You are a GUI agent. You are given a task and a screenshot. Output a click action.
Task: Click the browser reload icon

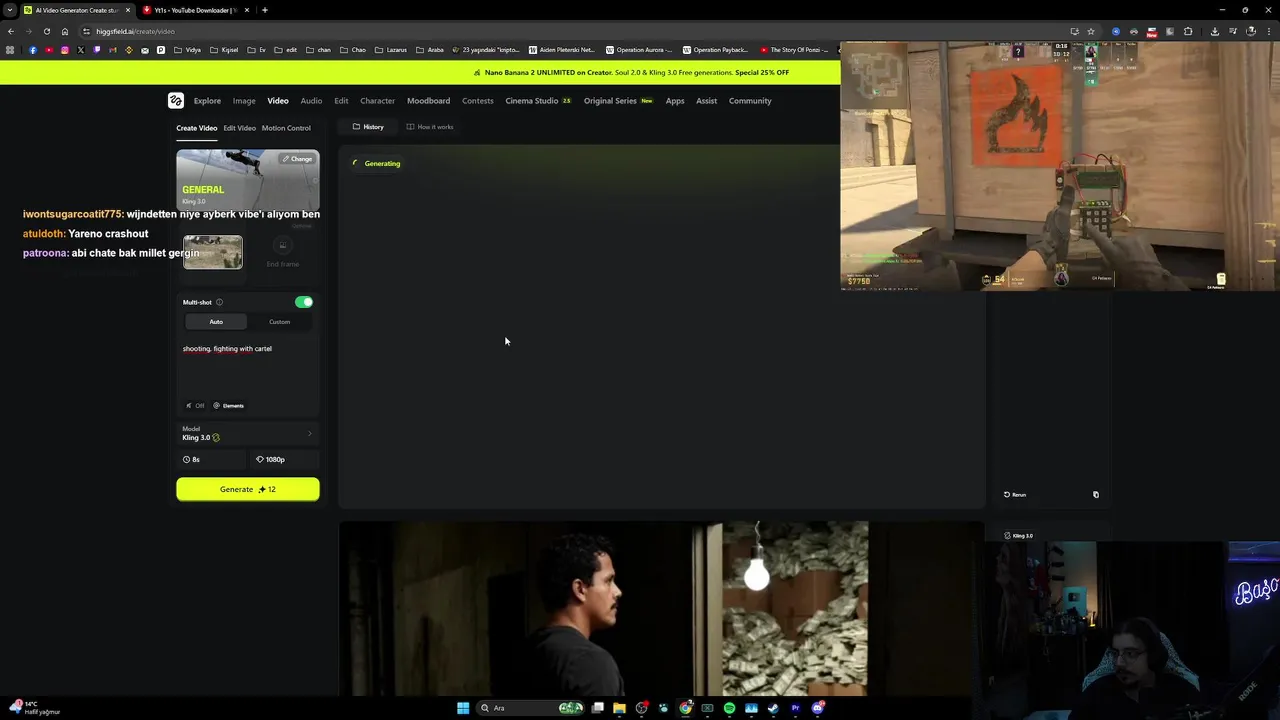(46, 31)
